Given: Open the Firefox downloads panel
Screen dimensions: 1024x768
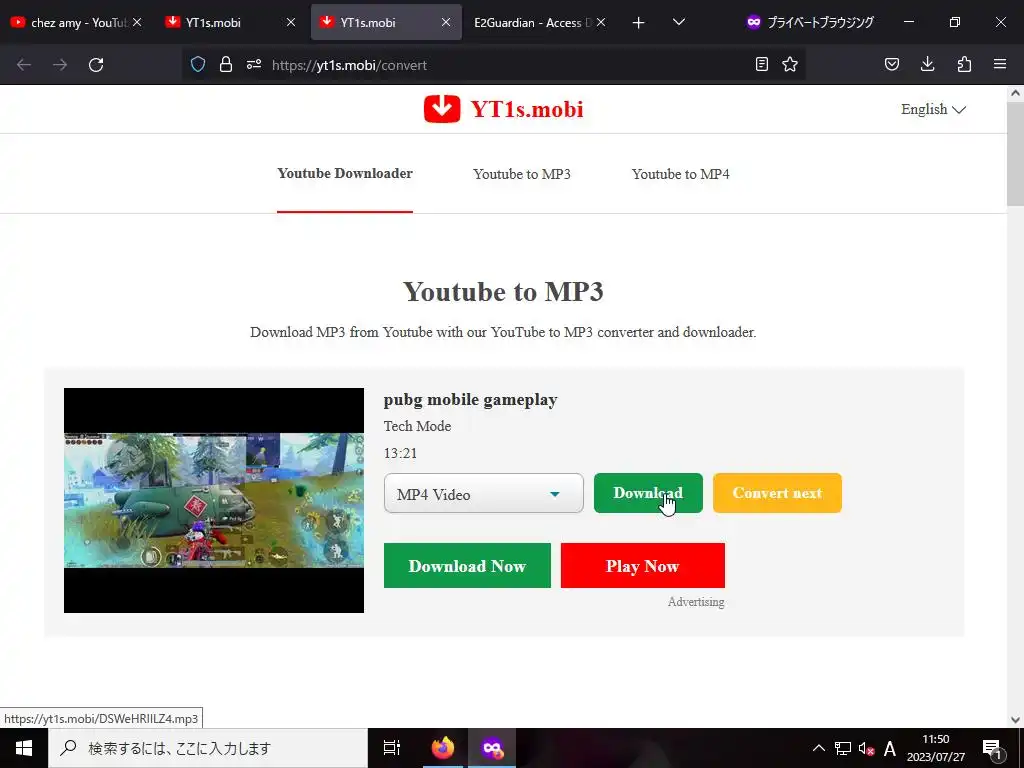Looking at the screenshot, I should click(x=927, y=65).
